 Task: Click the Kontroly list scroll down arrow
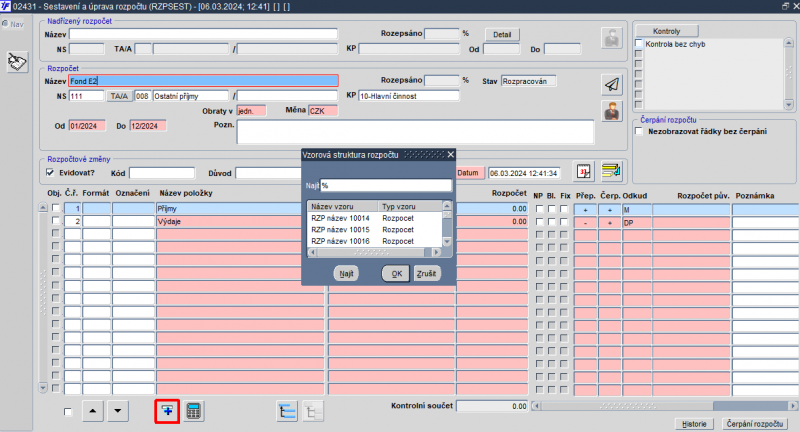click(789, 105)
